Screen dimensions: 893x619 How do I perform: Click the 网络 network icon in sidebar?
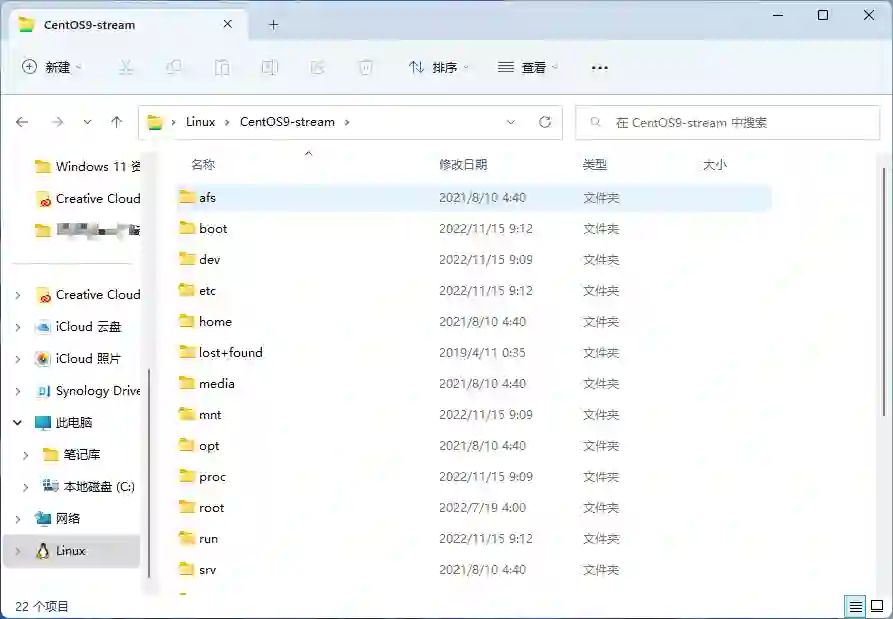pos(43,519)
